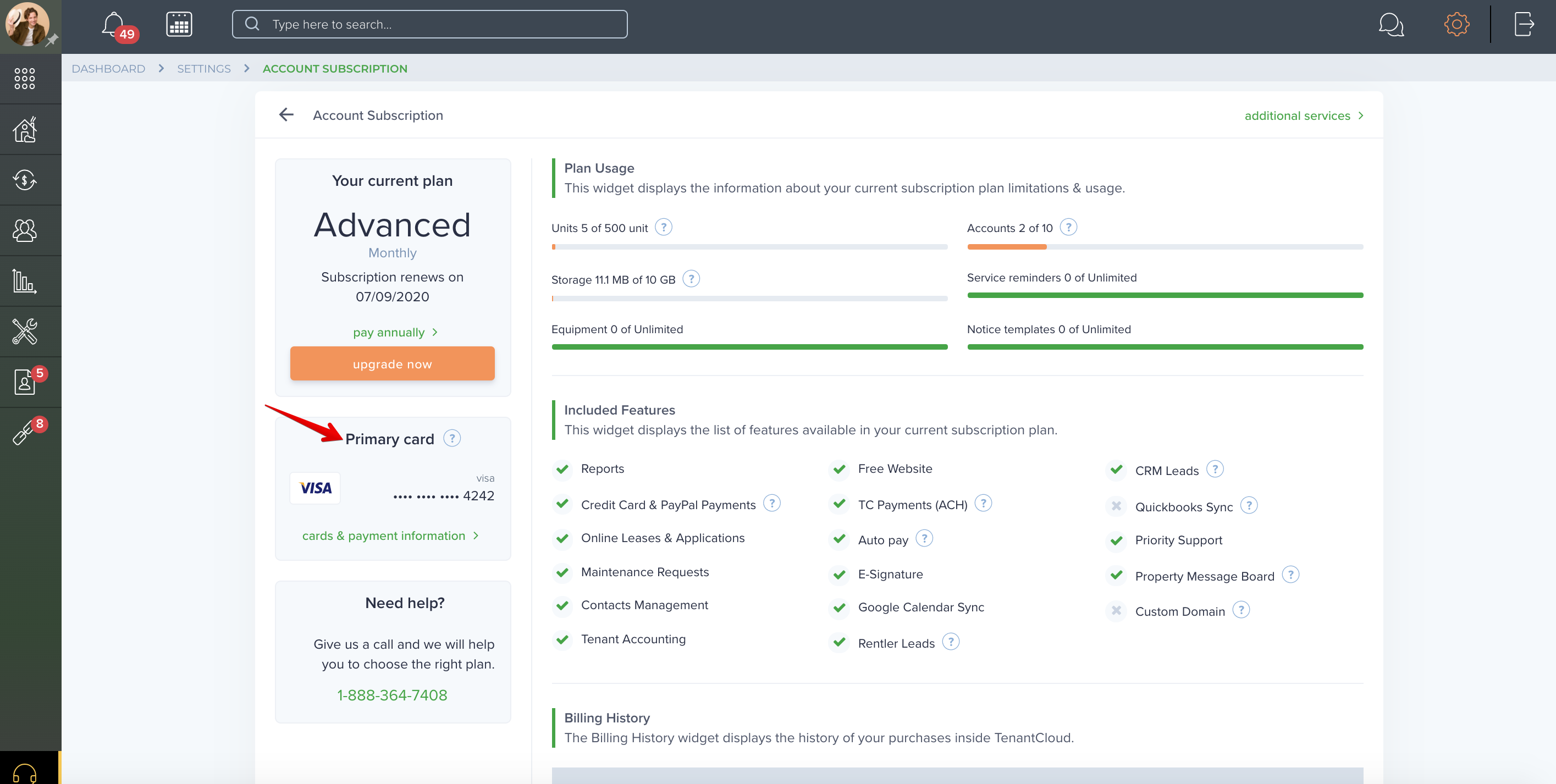This screenshot has width=1556, height=784.
Task: Open the maintenance tools icon in sidebar
Action: (25, 332)
